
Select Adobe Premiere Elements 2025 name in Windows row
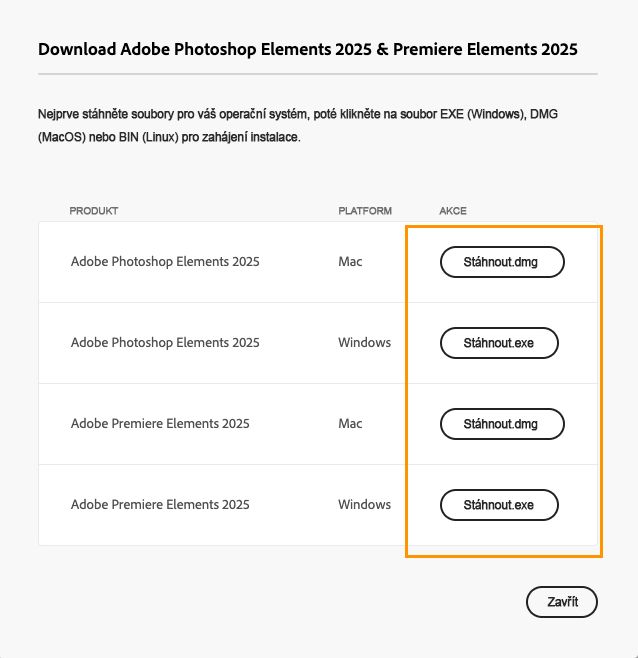[160, 504]
